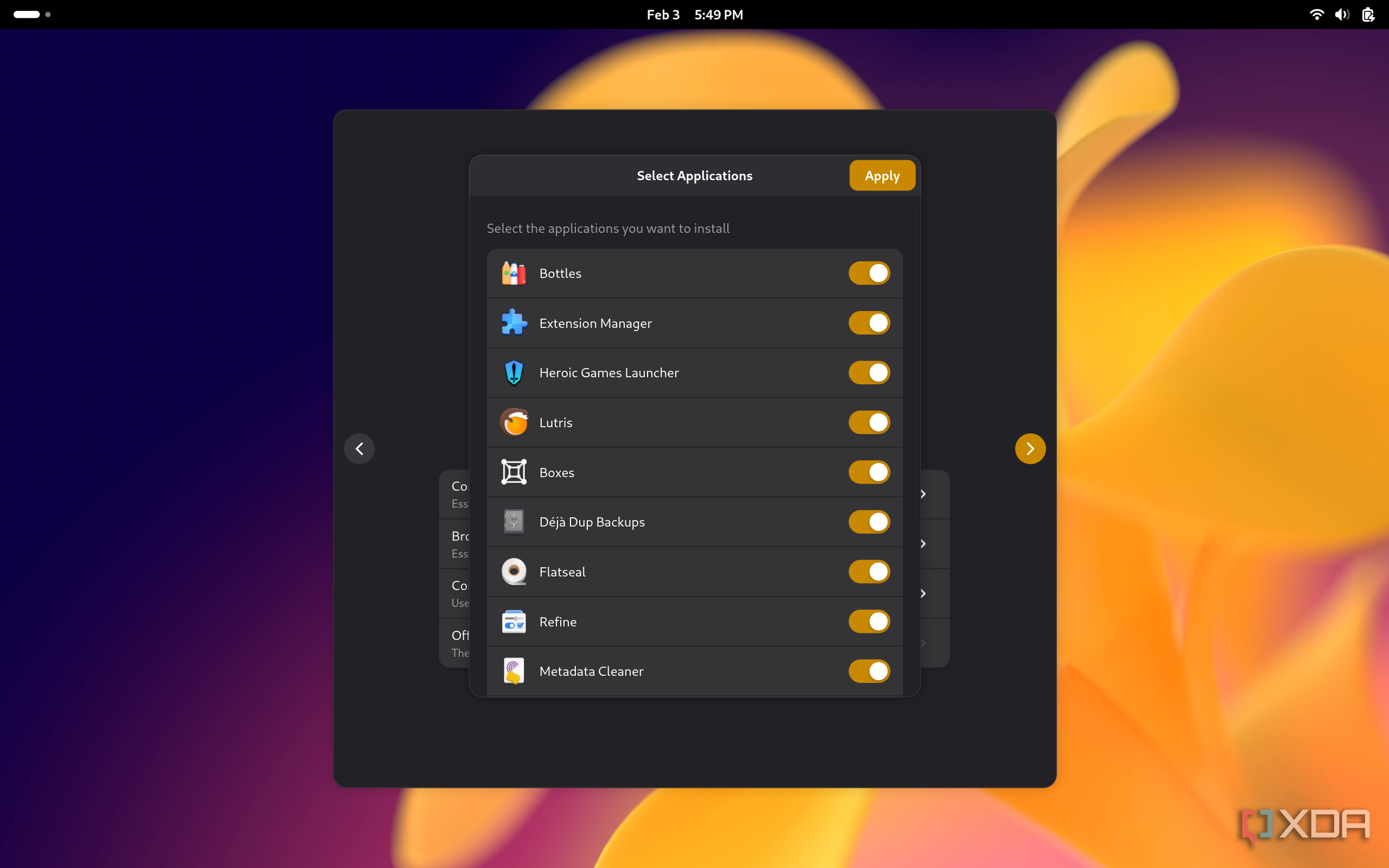Open the Wi-Fi status icon in top bar

coord(1316,14)
